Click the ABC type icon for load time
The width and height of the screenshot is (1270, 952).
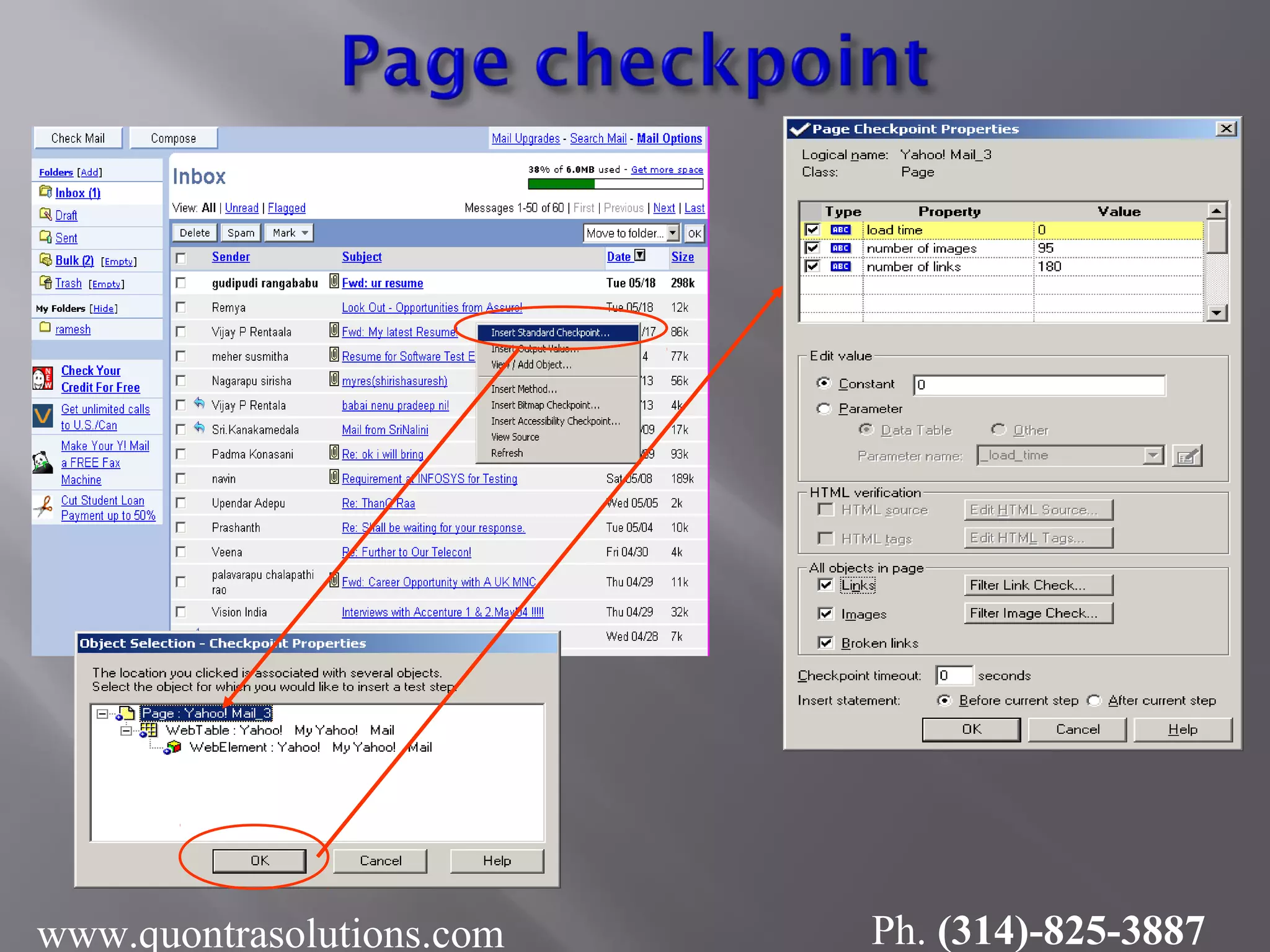(x=840, y=230)
